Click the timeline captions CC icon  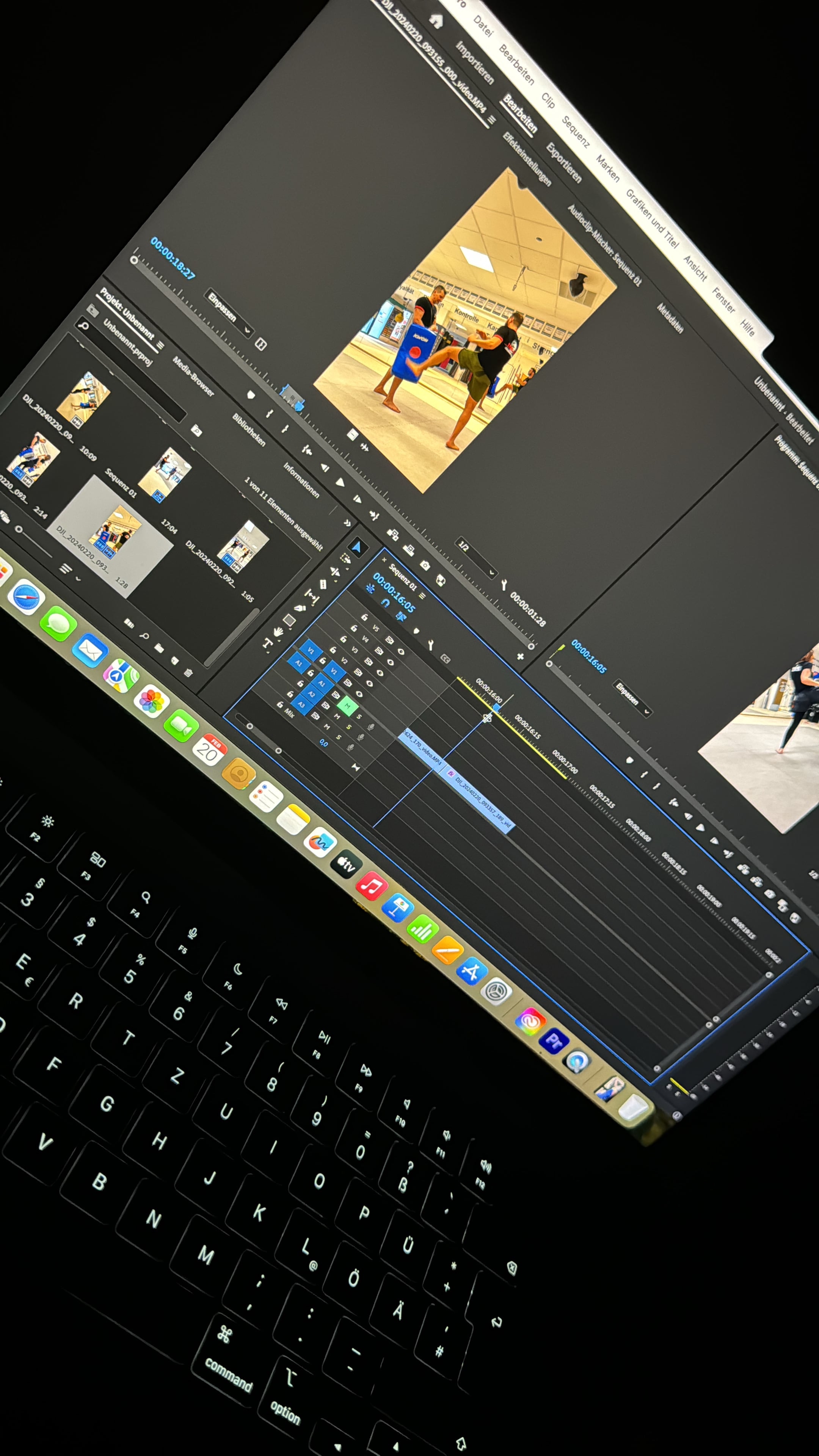[x=445, y=659]
